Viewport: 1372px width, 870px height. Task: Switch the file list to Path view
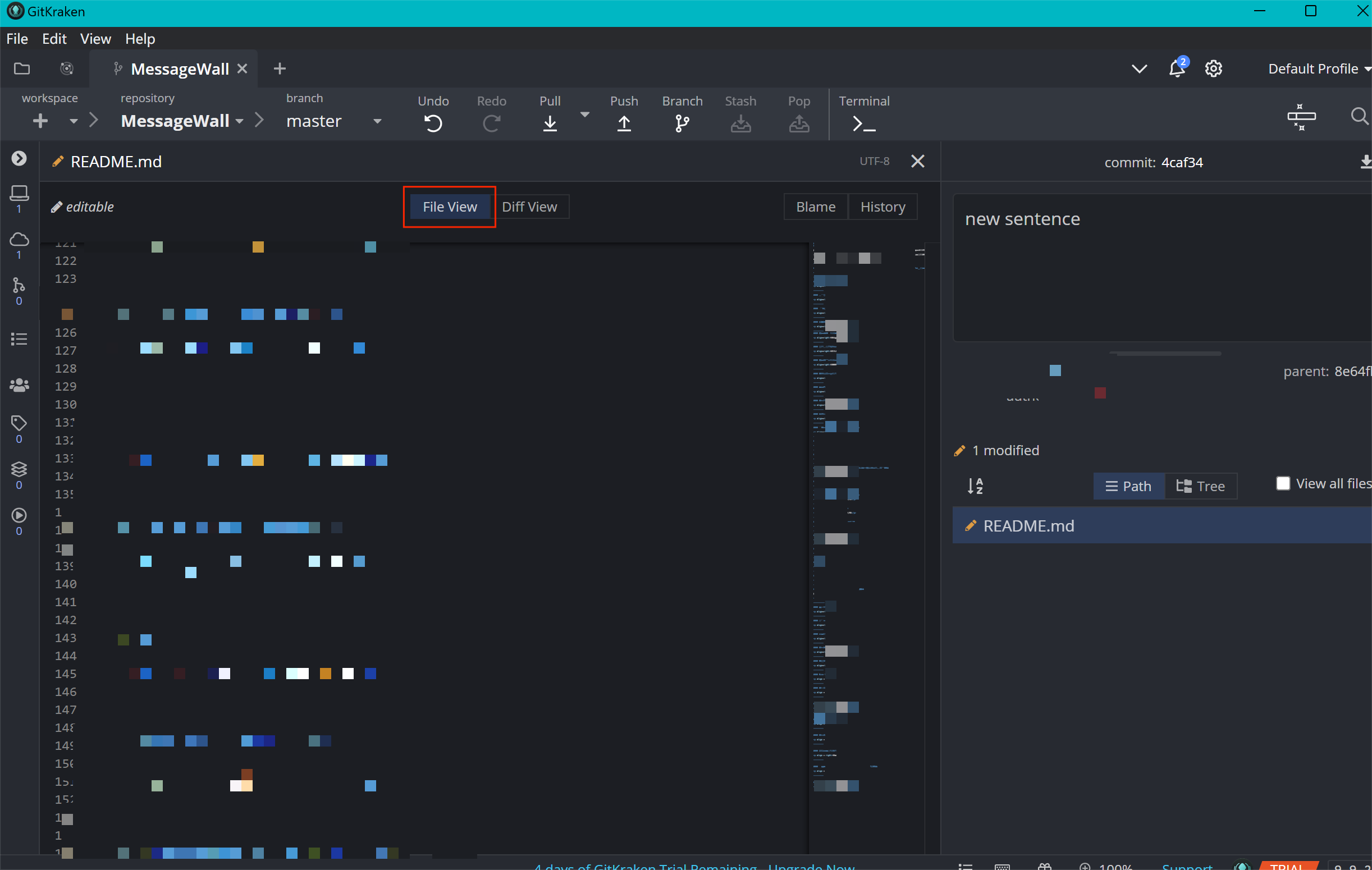[x=1128, y=486]
